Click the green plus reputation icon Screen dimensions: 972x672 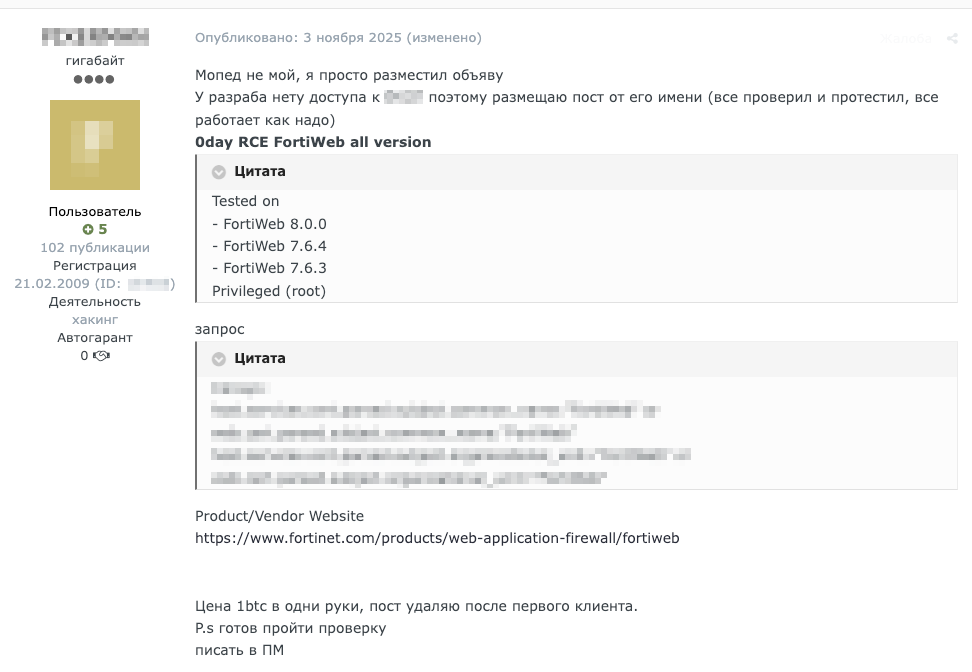(88, 229)
